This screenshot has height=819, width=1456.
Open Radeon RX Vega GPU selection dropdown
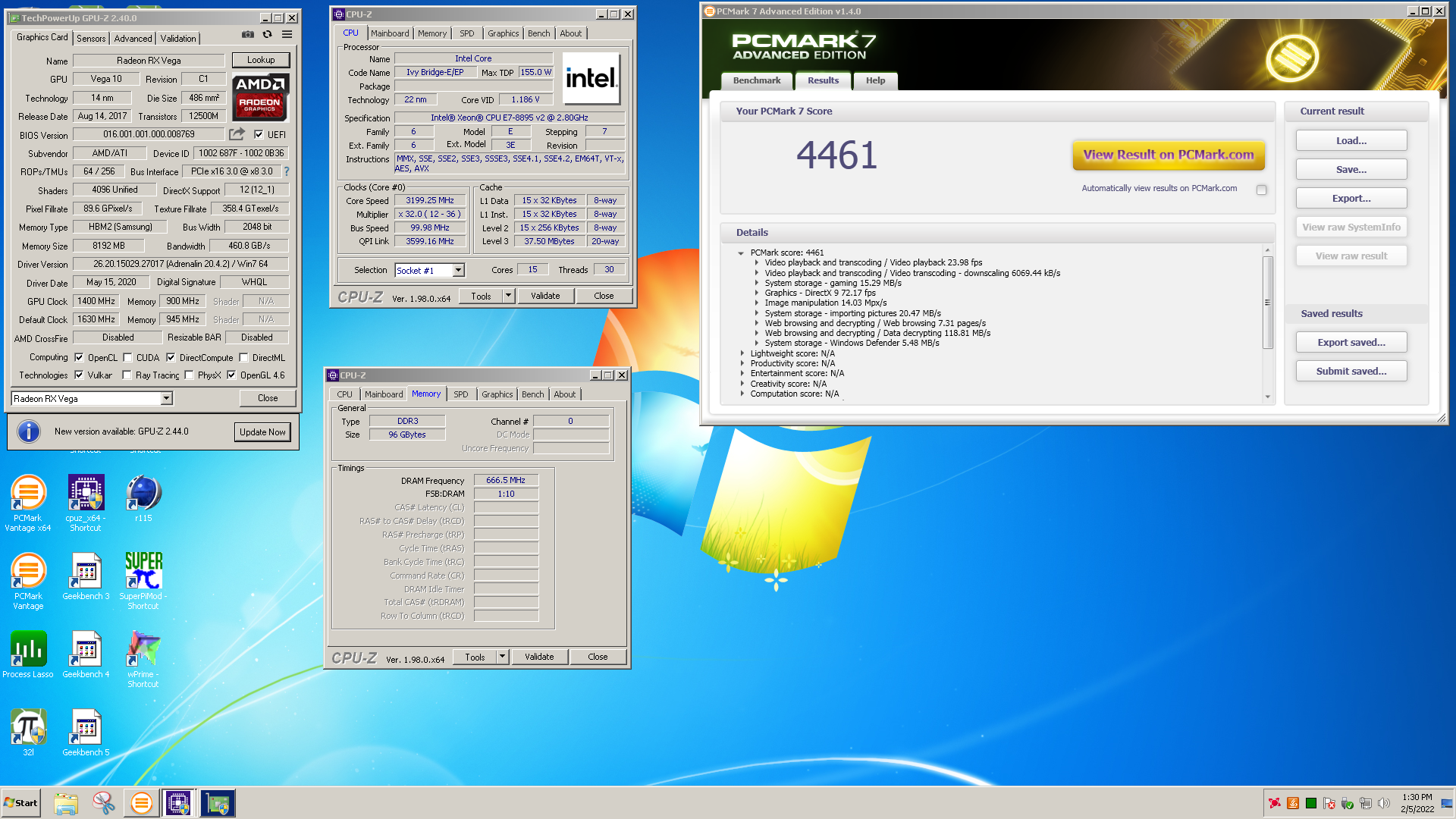pos(167,399)
